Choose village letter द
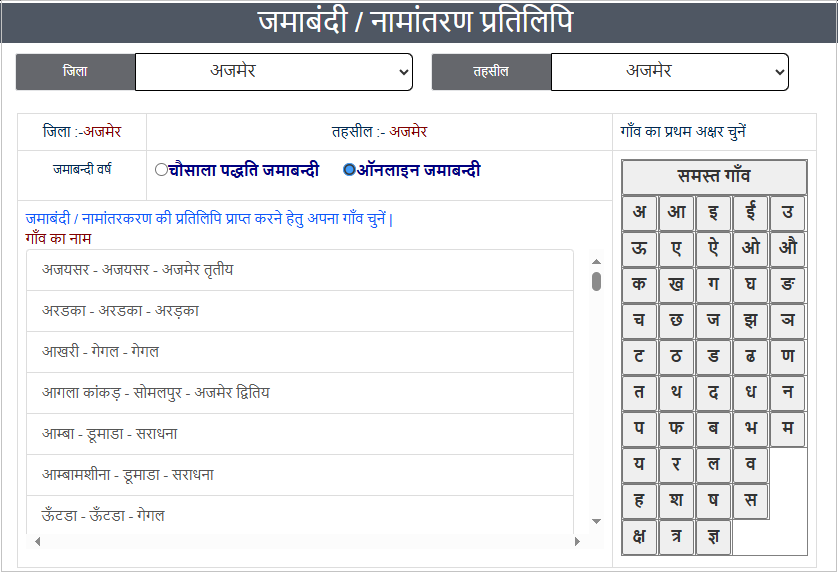This screenshot has width=838, height=573. point(713,393)
